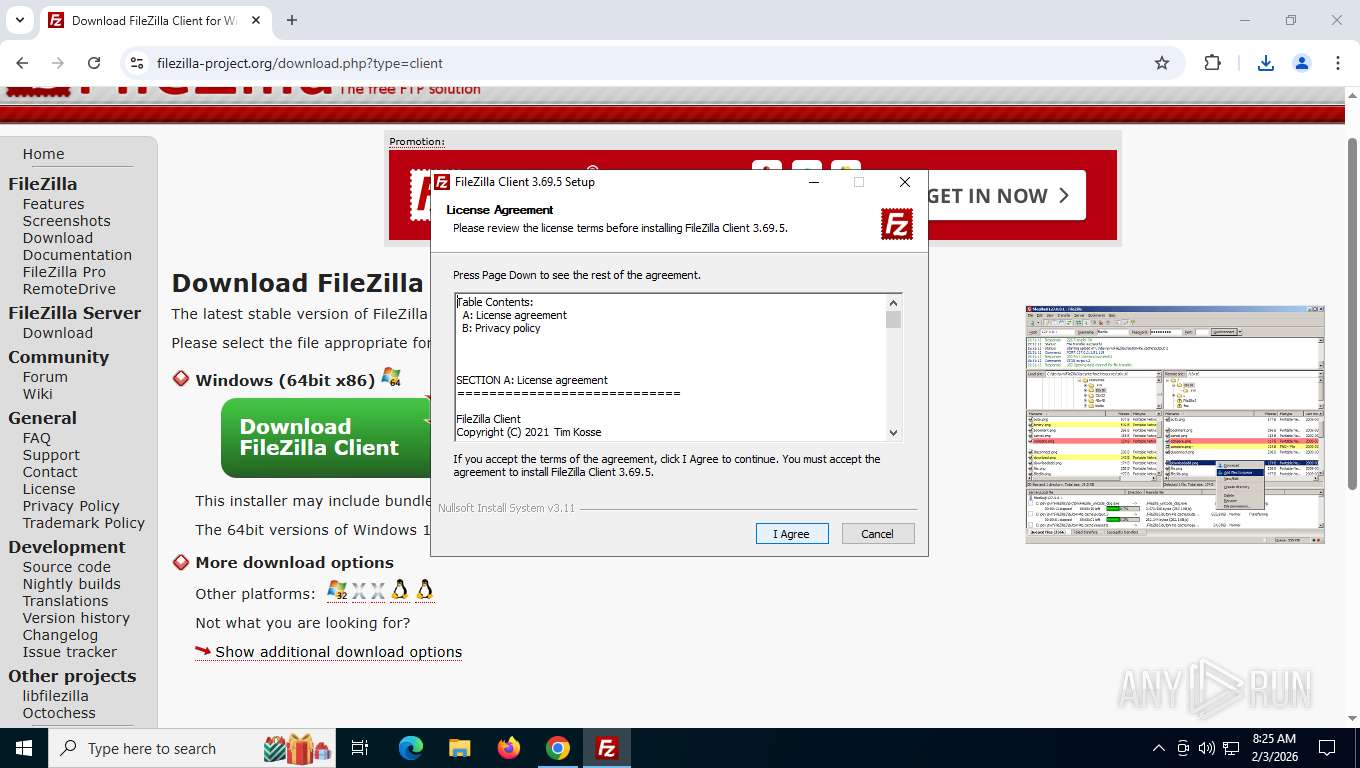Screen dimensions: 1360x768
Task: Open License page in sidebar
Action: point(49,489)
